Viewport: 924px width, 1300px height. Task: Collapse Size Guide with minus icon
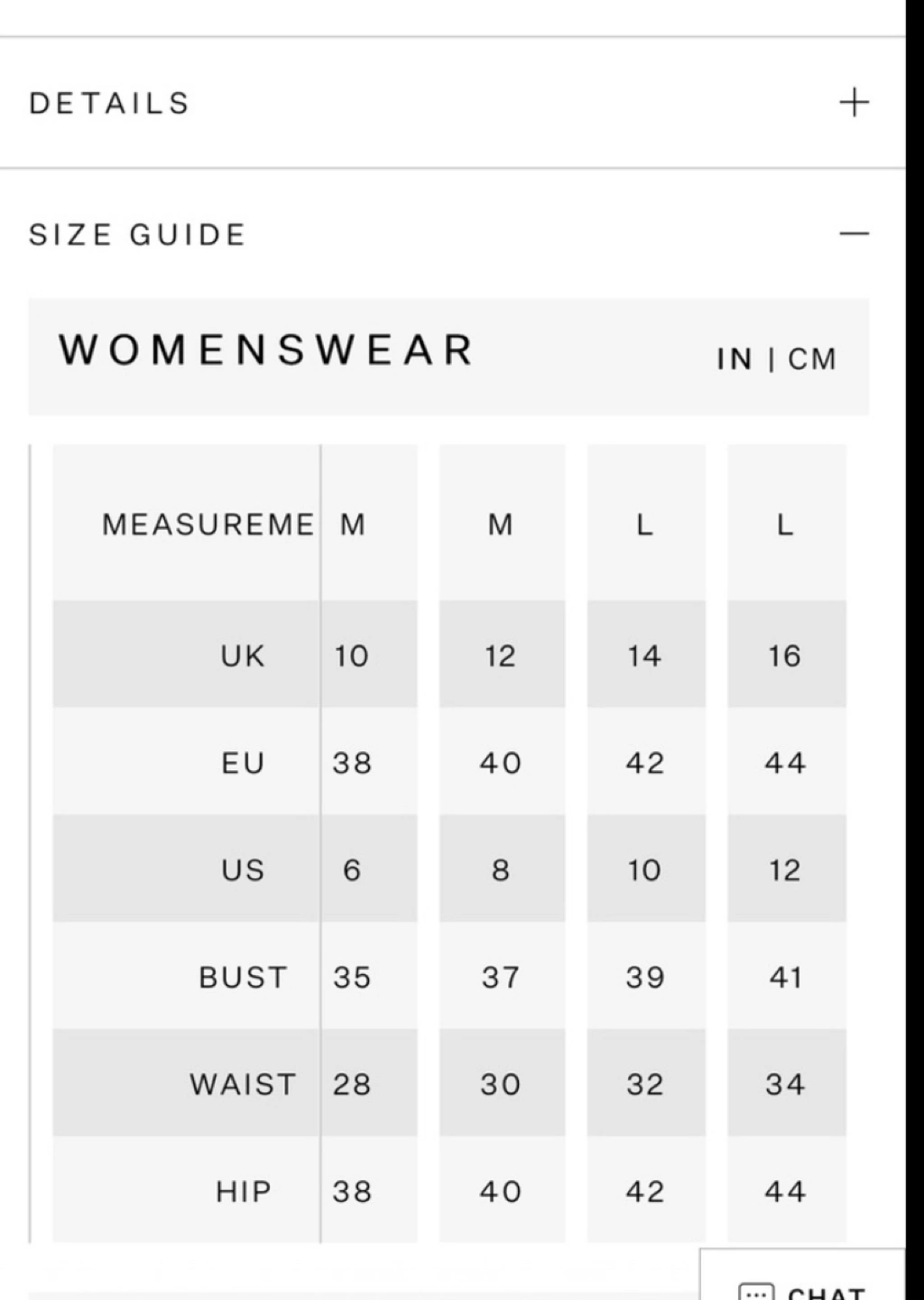(854, 234)
